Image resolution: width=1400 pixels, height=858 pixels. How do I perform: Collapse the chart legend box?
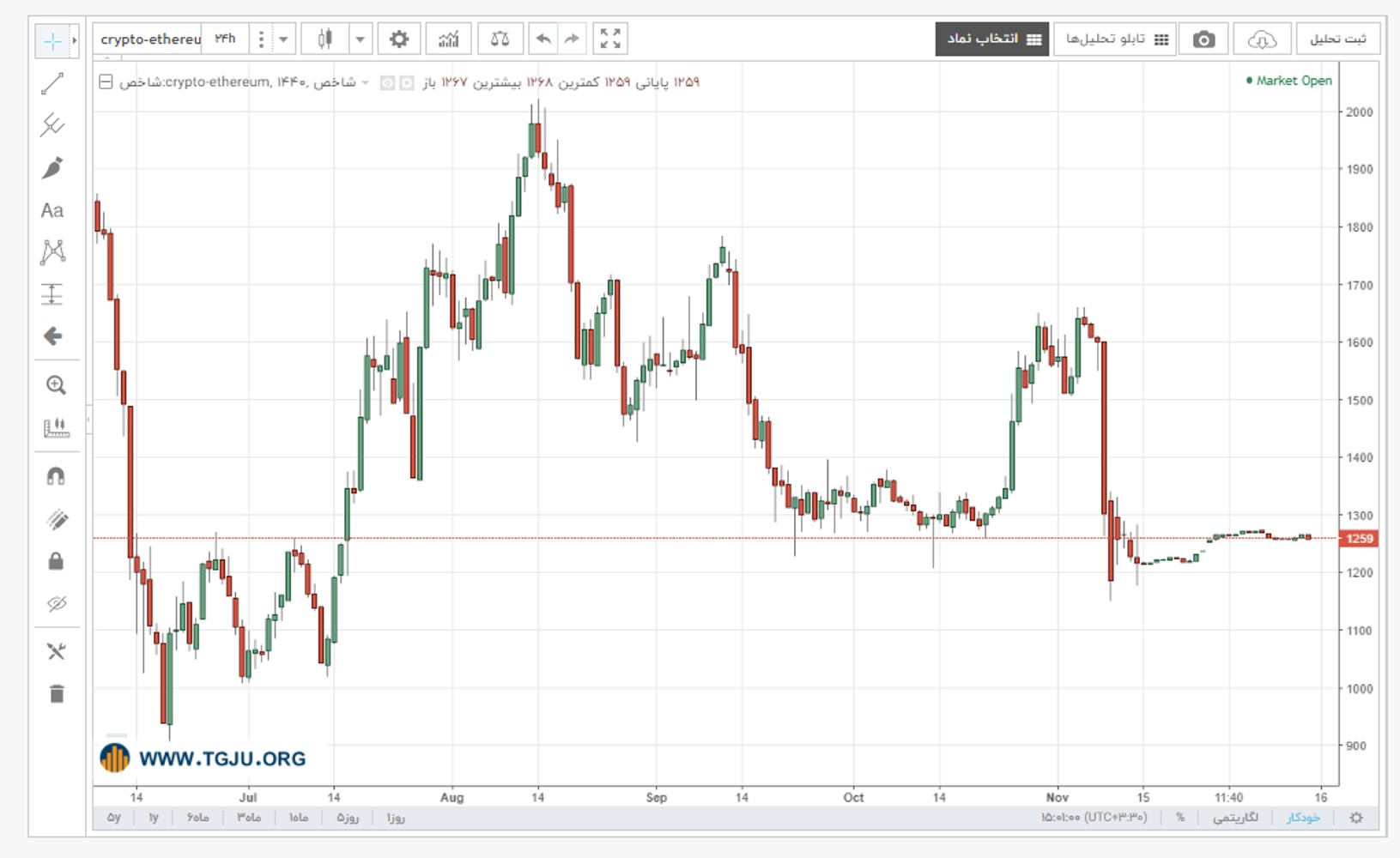[106, 82]
